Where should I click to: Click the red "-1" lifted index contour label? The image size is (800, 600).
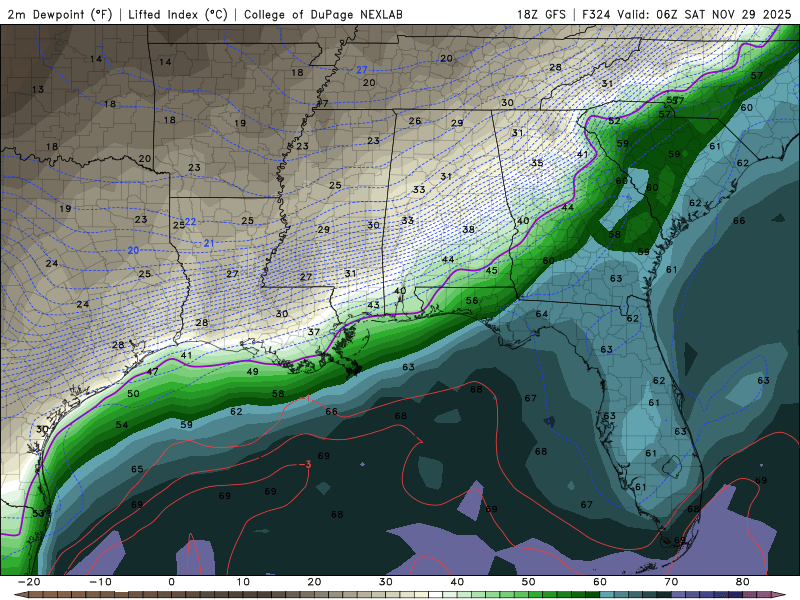306,398
